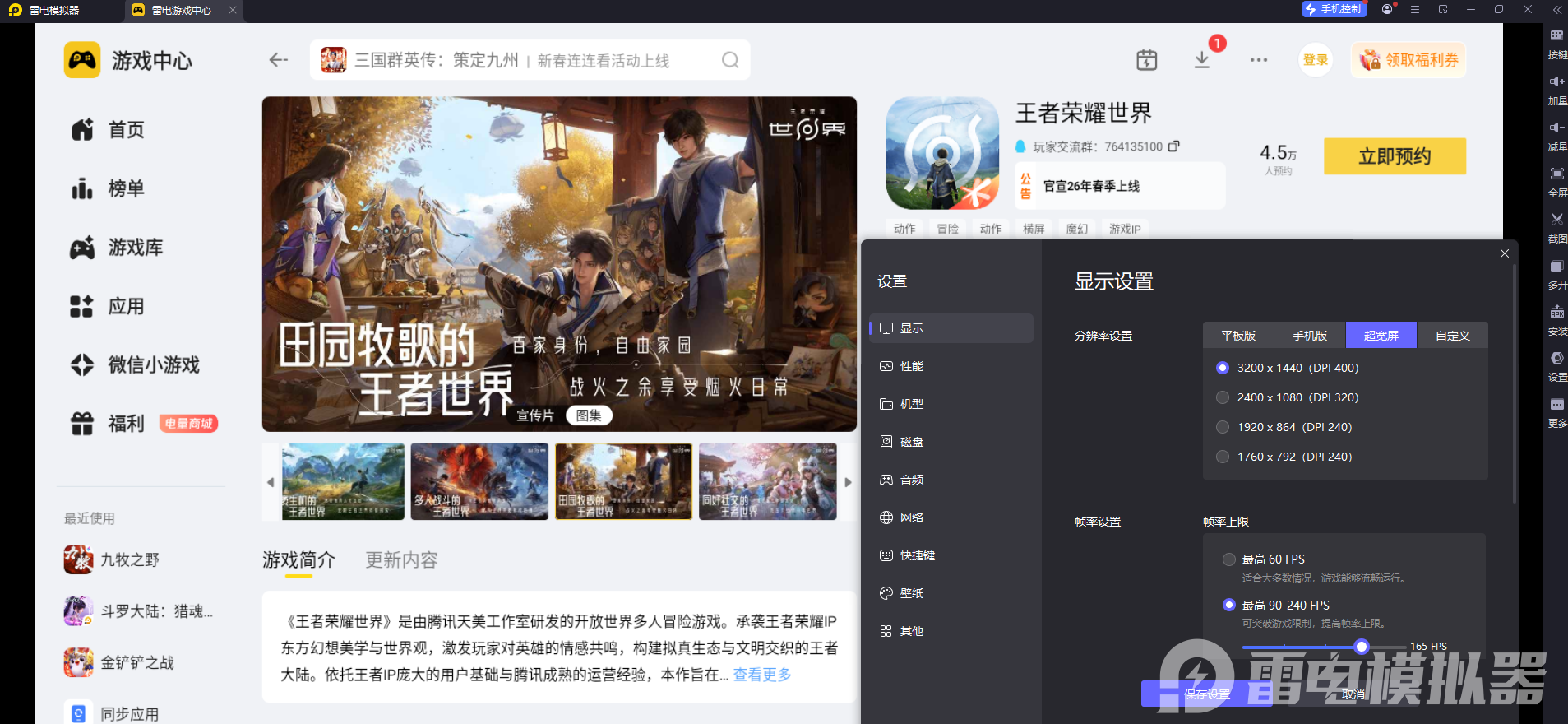
Task: Open the download manager icon
Action: tap(1201, 60)
